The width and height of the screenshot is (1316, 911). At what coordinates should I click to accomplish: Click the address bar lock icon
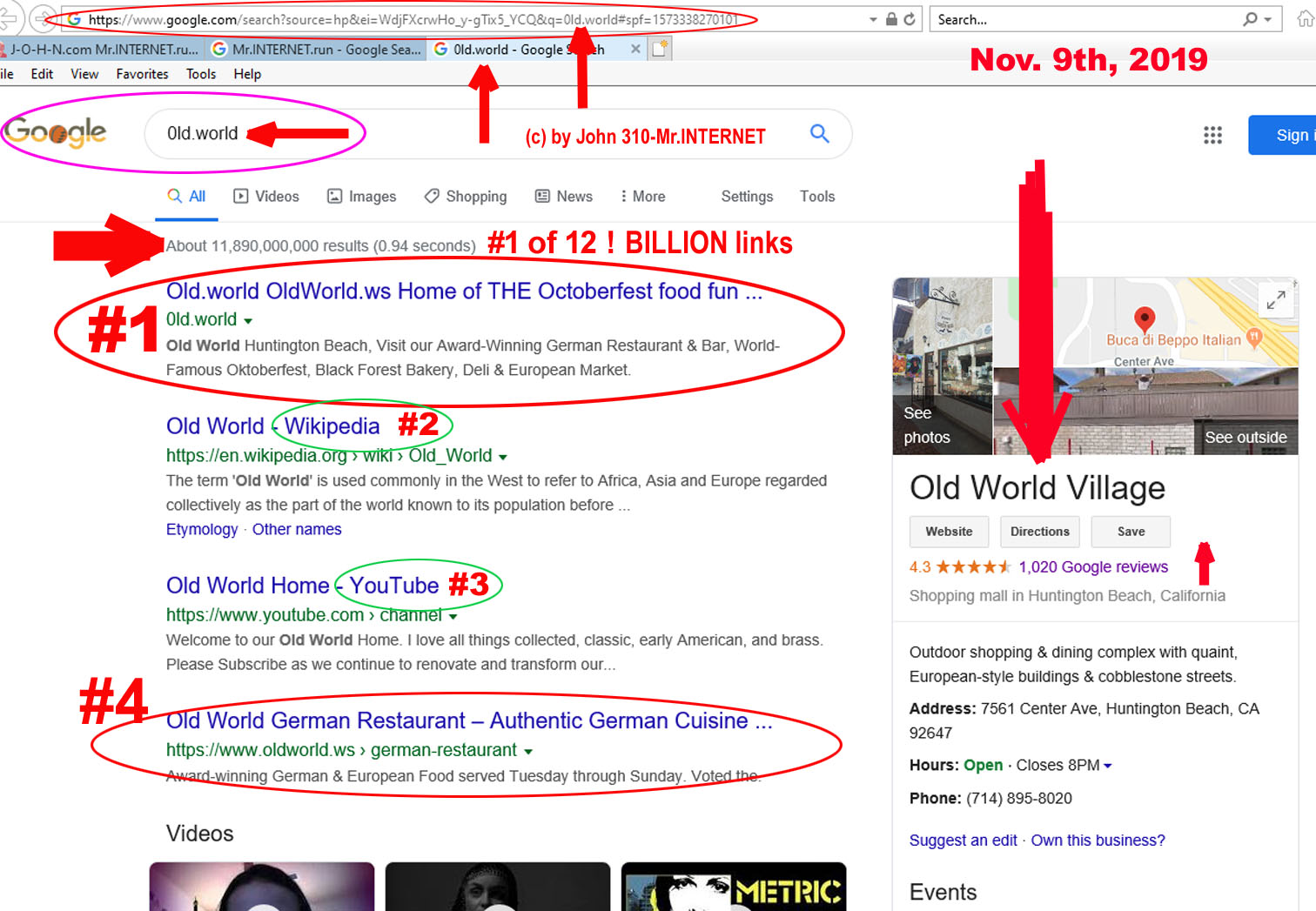coord(891,19)
